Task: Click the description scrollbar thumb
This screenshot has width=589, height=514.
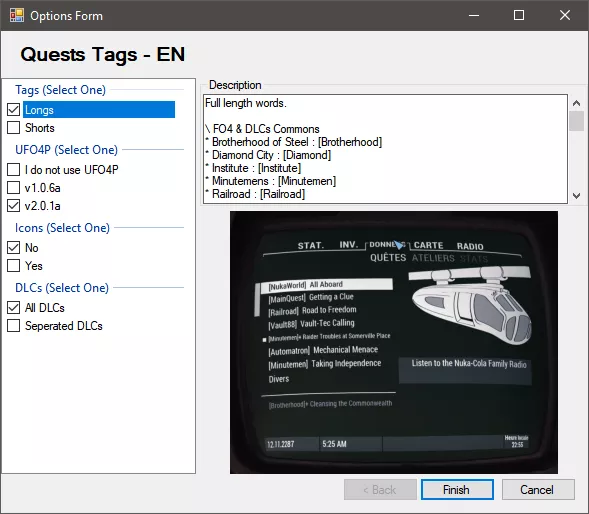Action: coord(576,121)
